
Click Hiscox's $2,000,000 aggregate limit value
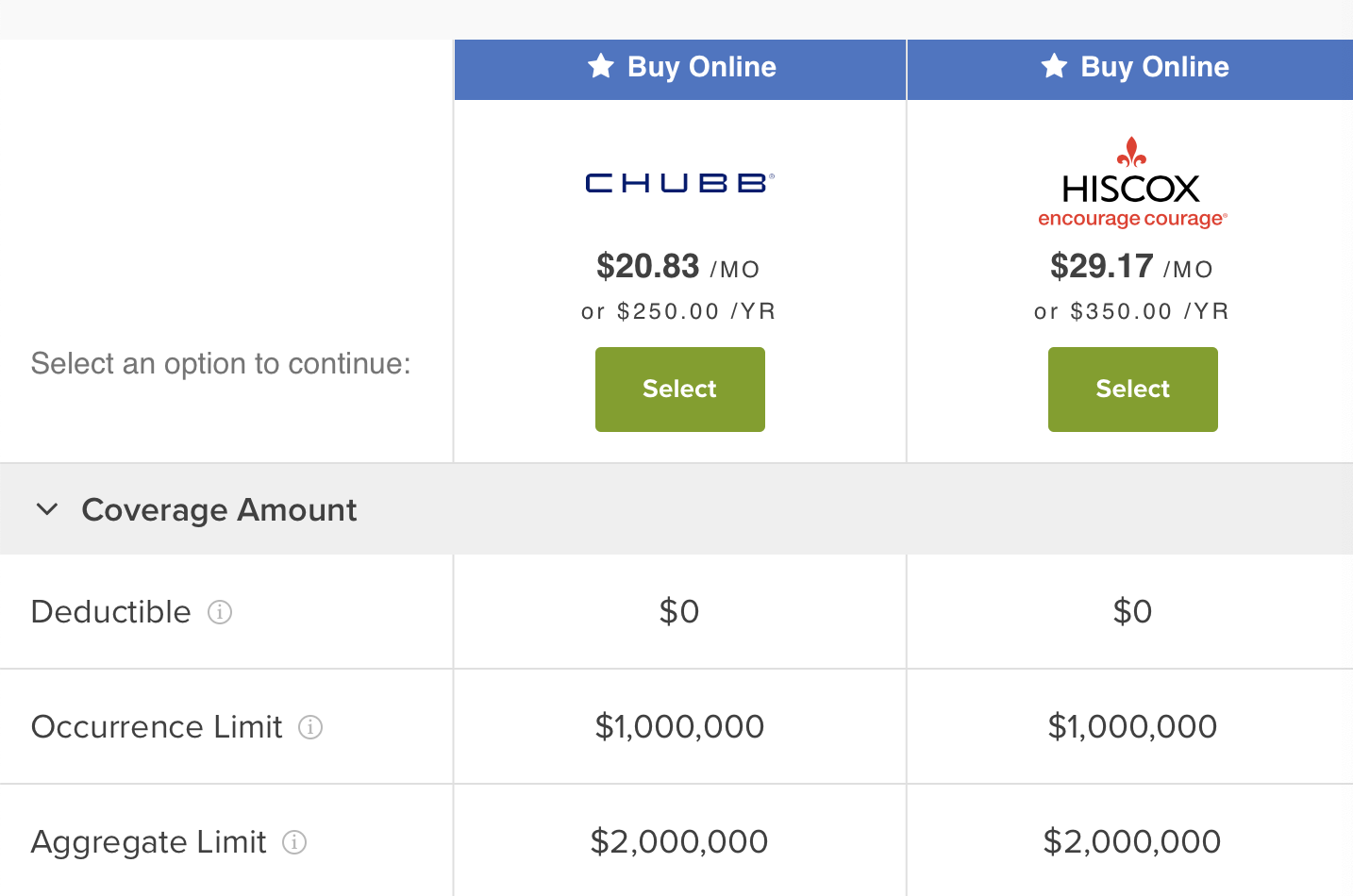tap(1132, 842)
